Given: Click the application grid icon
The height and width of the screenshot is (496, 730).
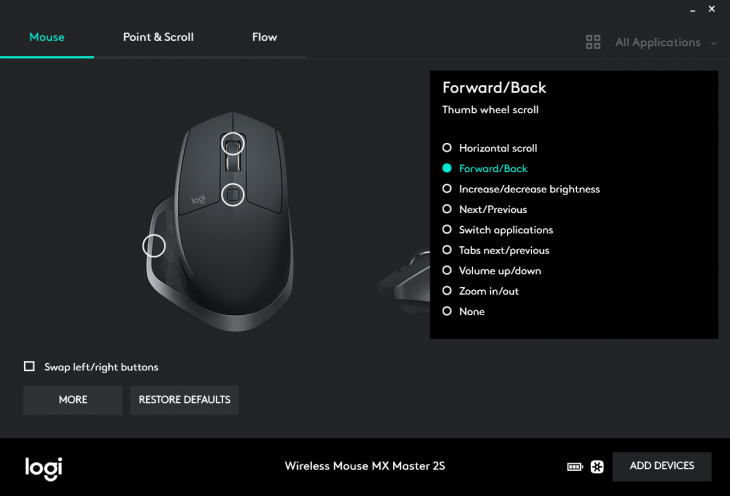Looking at the screenshot, I should point(593,42).
